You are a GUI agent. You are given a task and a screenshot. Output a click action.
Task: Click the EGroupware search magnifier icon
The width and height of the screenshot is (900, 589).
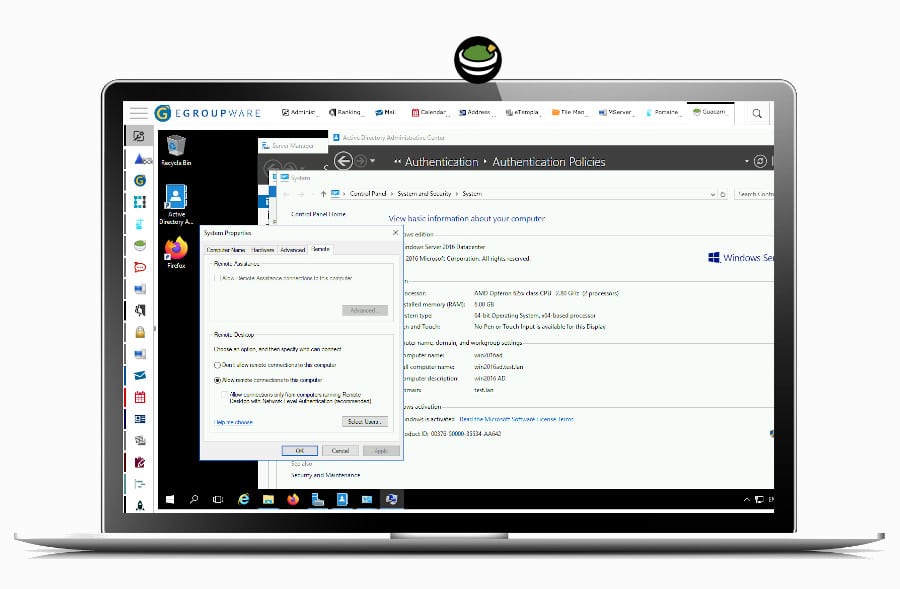(x=757, y=114)
